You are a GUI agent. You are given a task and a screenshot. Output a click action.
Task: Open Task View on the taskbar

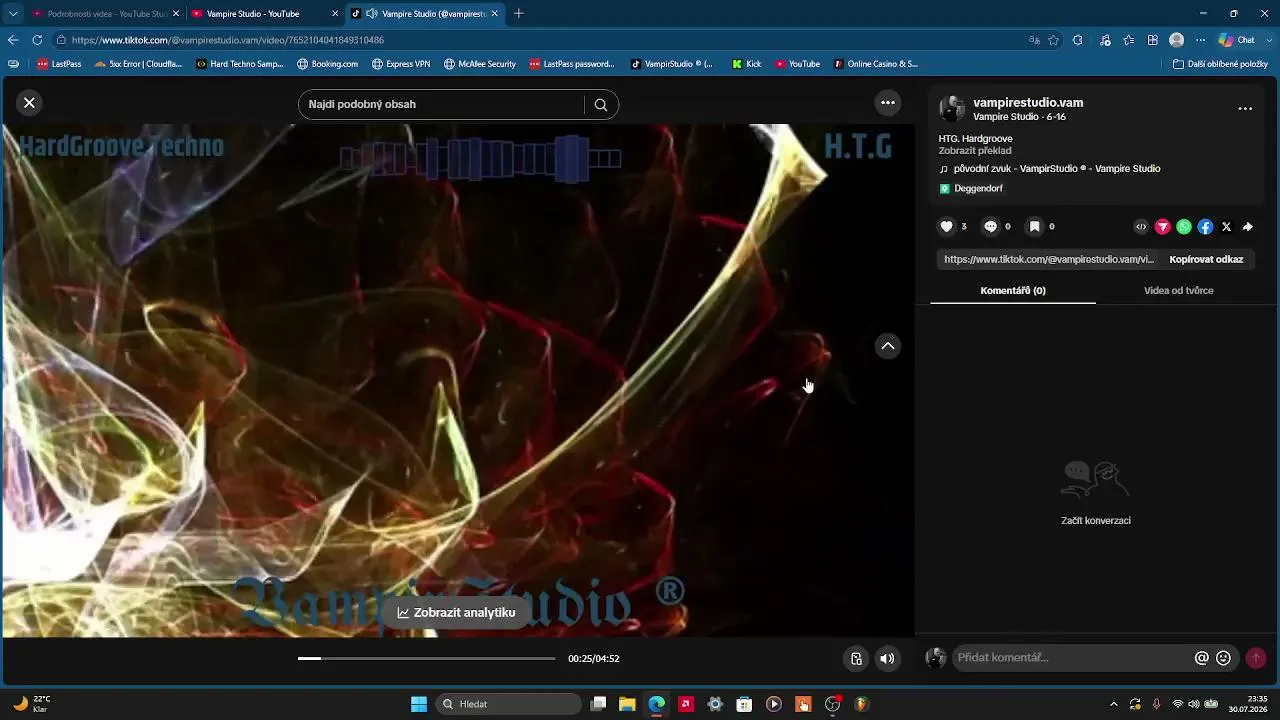[x=598, y=704]
